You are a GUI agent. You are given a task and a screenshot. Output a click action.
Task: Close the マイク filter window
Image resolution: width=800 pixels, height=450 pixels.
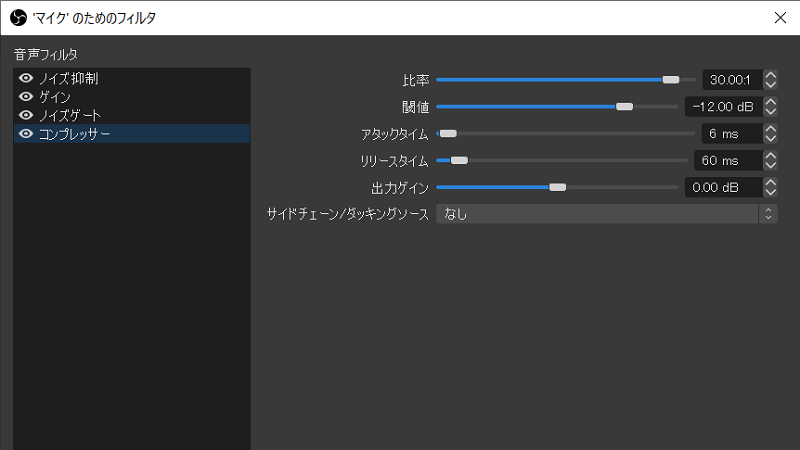click(780, 18)
